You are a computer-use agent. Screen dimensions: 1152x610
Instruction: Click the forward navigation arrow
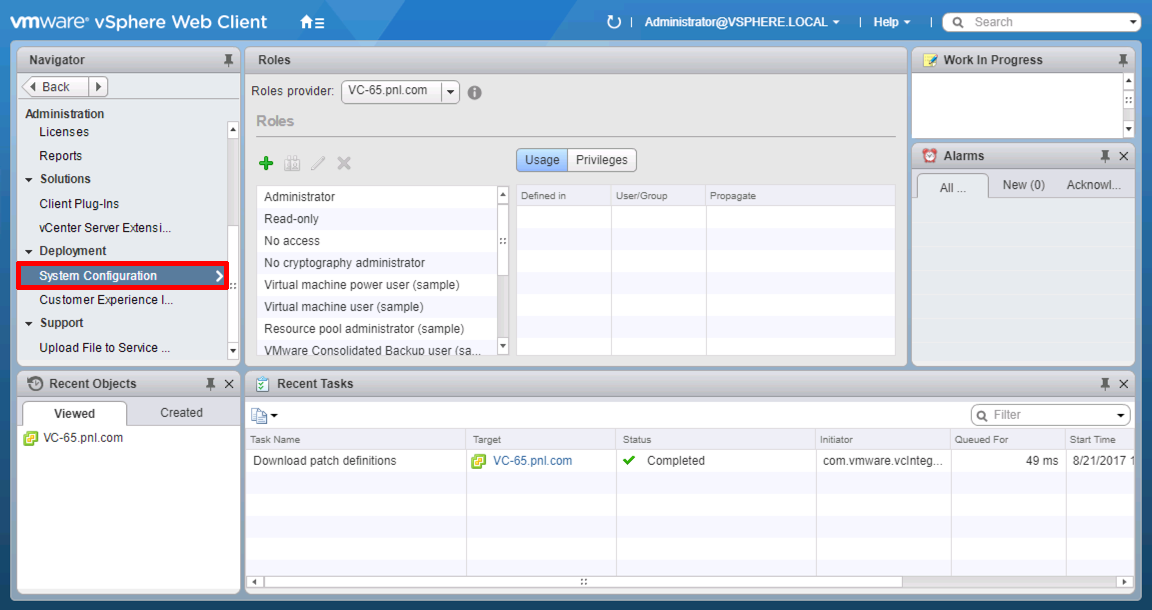98,87
